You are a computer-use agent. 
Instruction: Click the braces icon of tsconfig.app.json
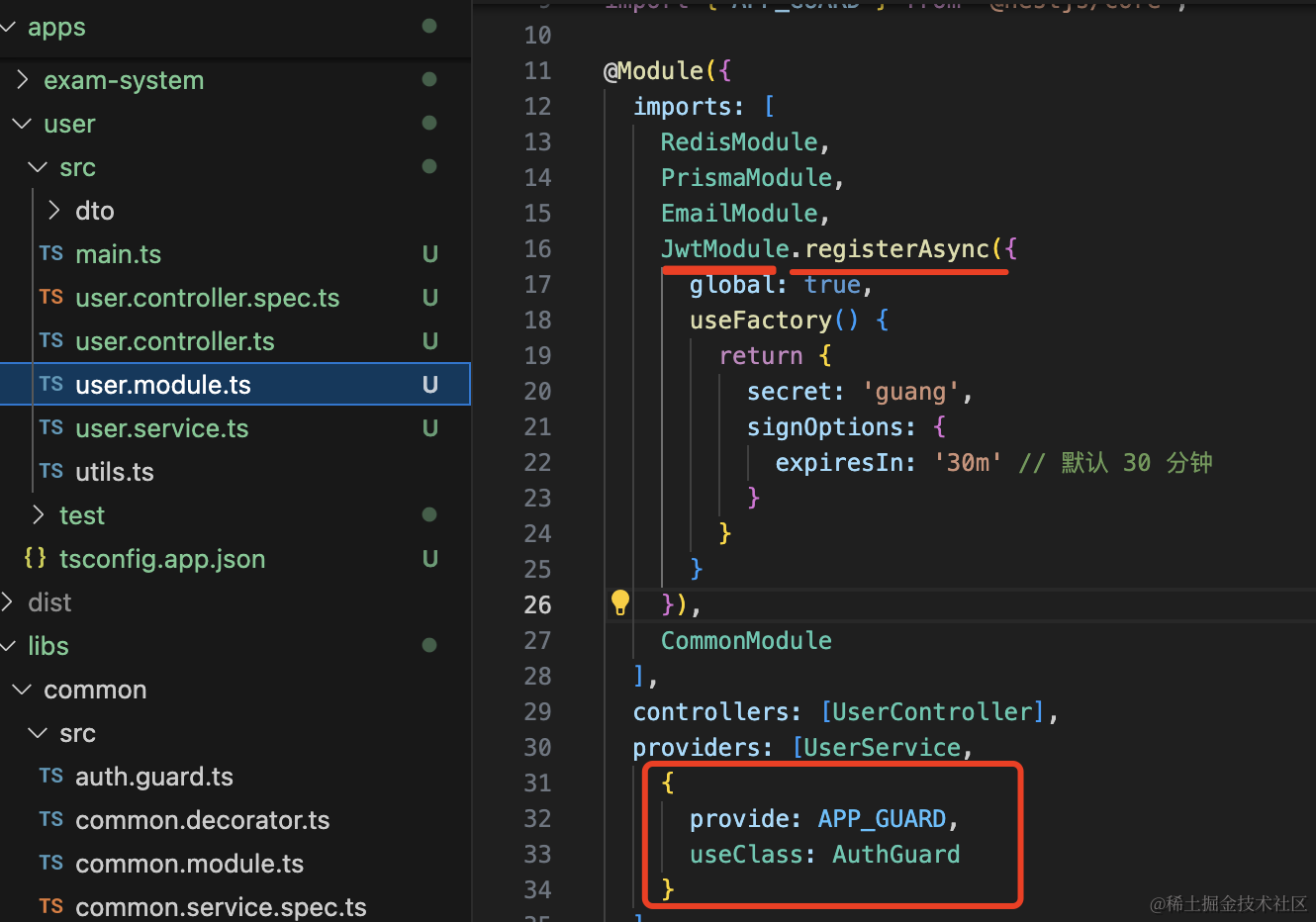[x=35, y=559]
